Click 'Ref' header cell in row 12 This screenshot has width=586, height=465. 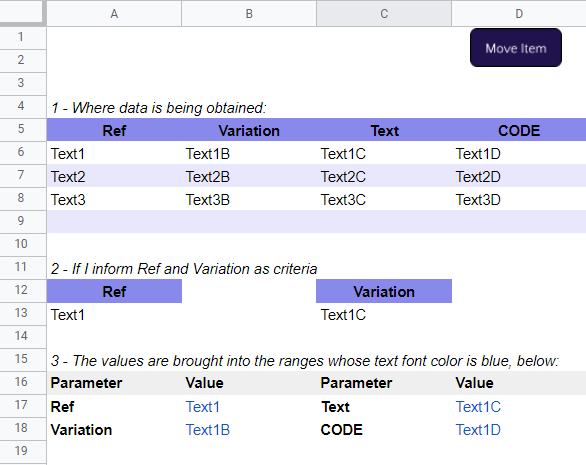point(114,291)
